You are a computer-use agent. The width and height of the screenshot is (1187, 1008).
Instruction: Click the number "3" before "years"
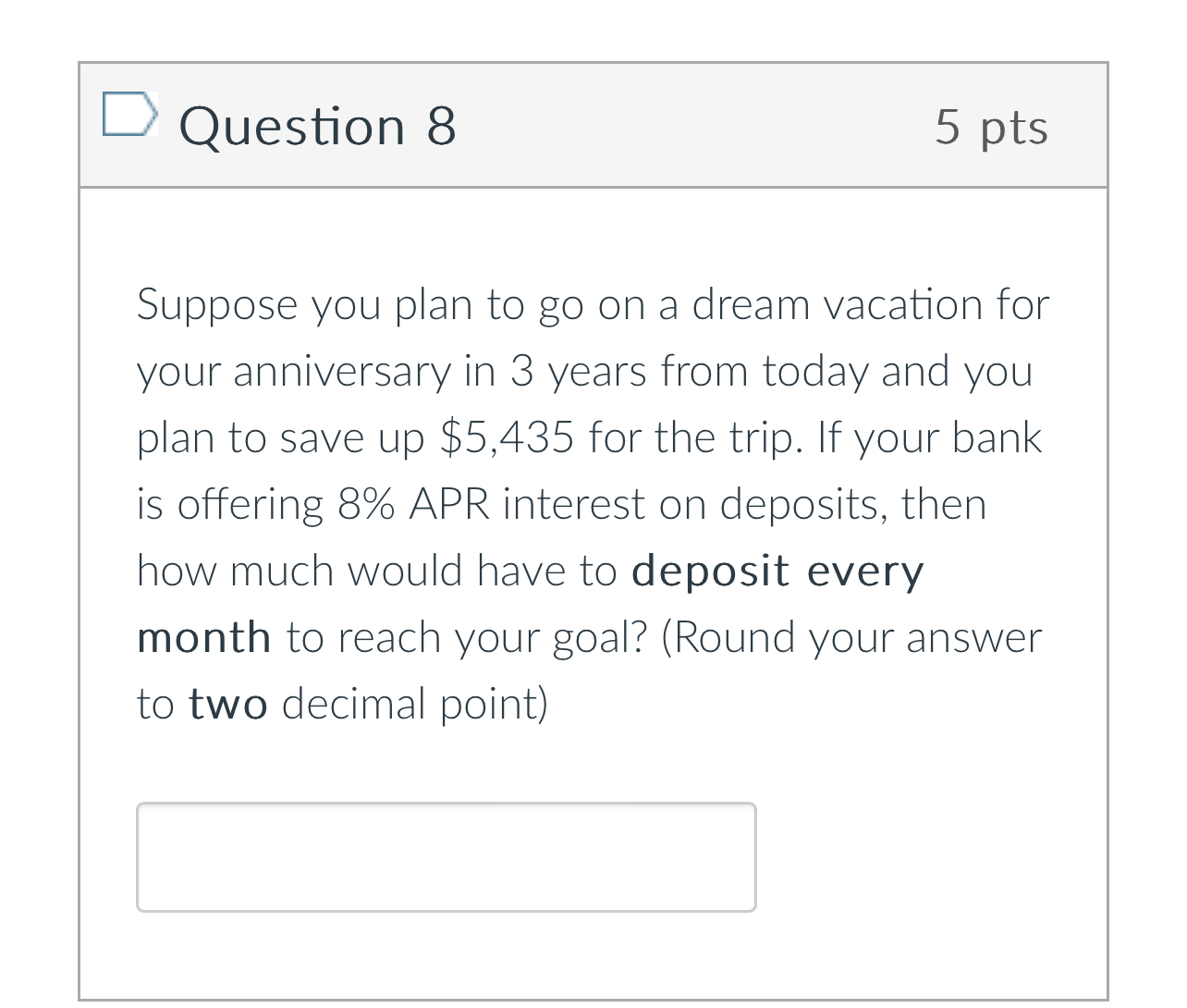(522, 371)
